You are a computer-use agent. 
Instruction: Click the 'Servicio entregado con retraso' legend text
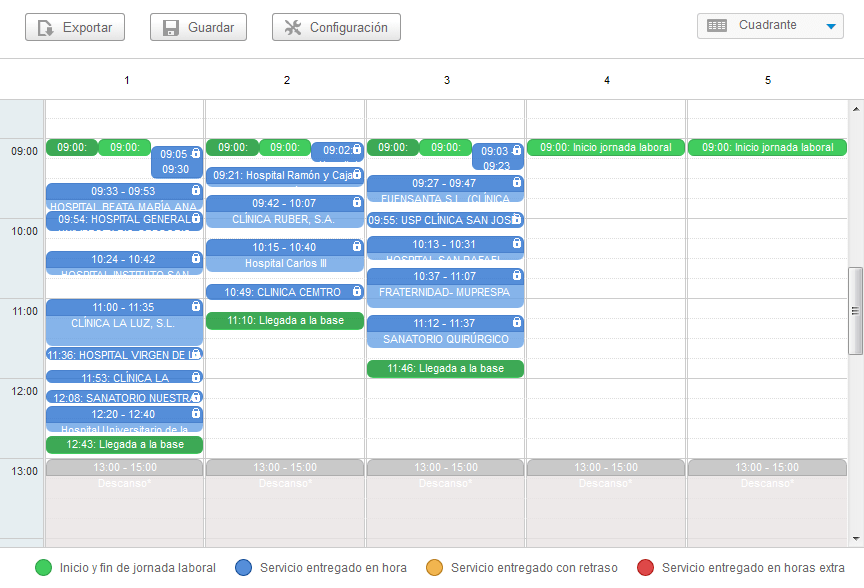pos(534,568)
